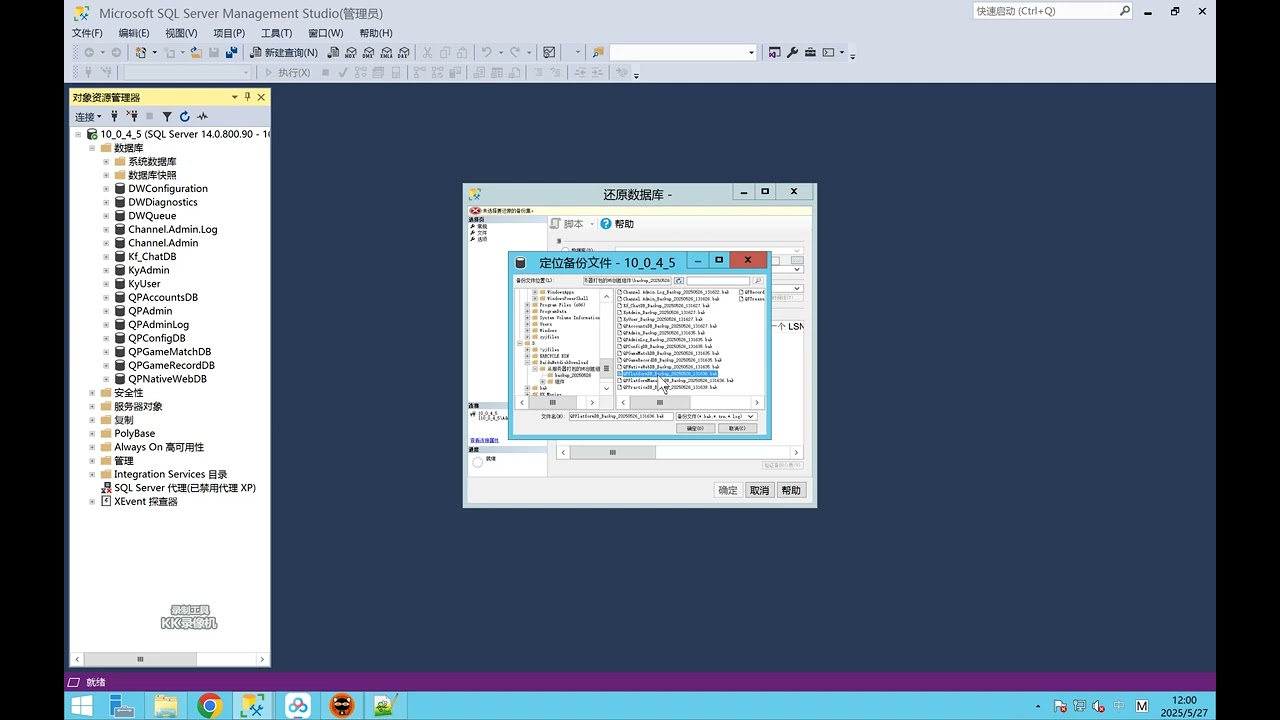Click the Database Engine Query icon
The width and height of the screenshot is (1280, 720).
click(333, 52)
